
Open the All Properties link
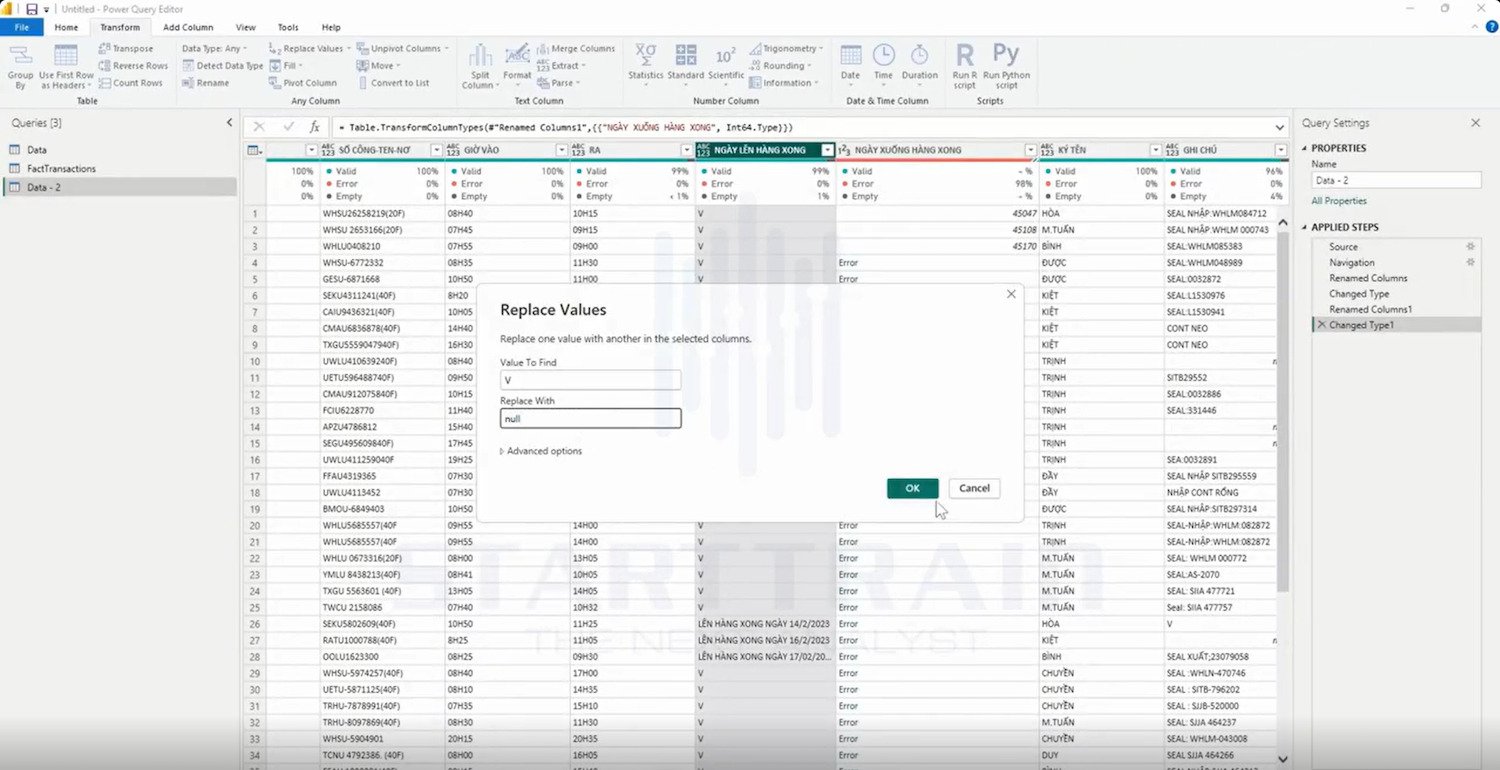pyautogui.click(x=1339, y=201)
